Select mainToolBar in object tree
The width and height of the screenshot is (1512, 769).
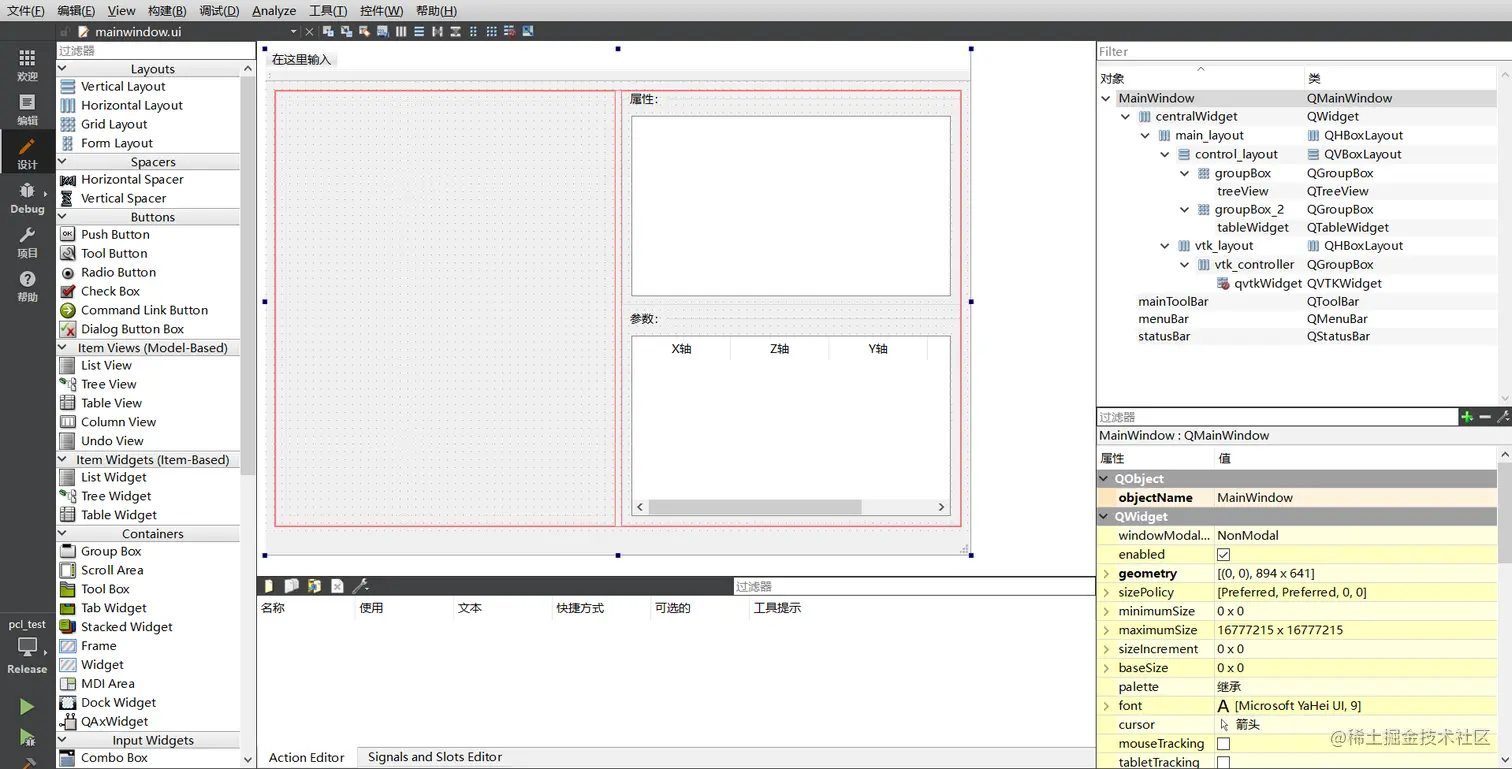click(1173, 301)
